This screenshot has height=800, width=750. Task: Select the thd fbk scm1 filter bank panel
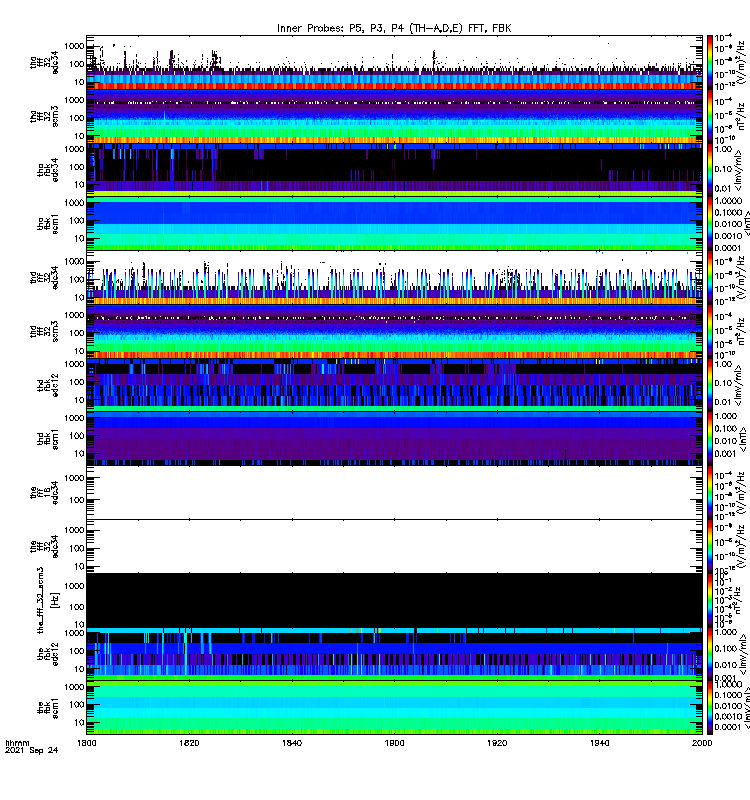coord(394,439)
